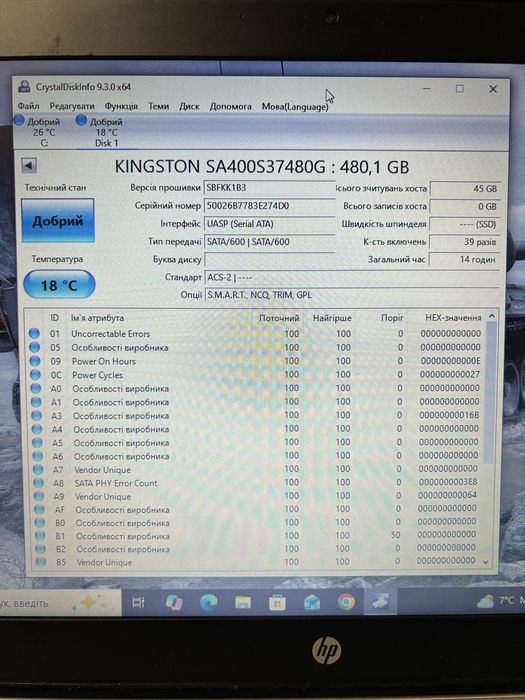525x700 pixels.
Task: Open the Теми menu
Action: [x=158, y=106]
